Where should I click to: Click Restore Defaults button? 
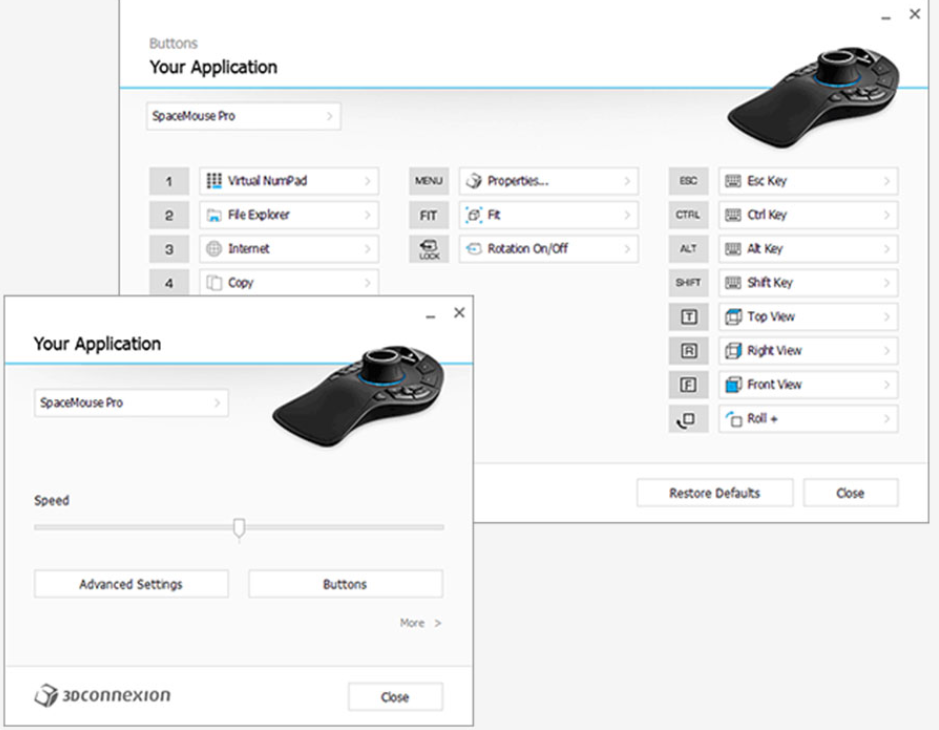click(x=714, y=493)
